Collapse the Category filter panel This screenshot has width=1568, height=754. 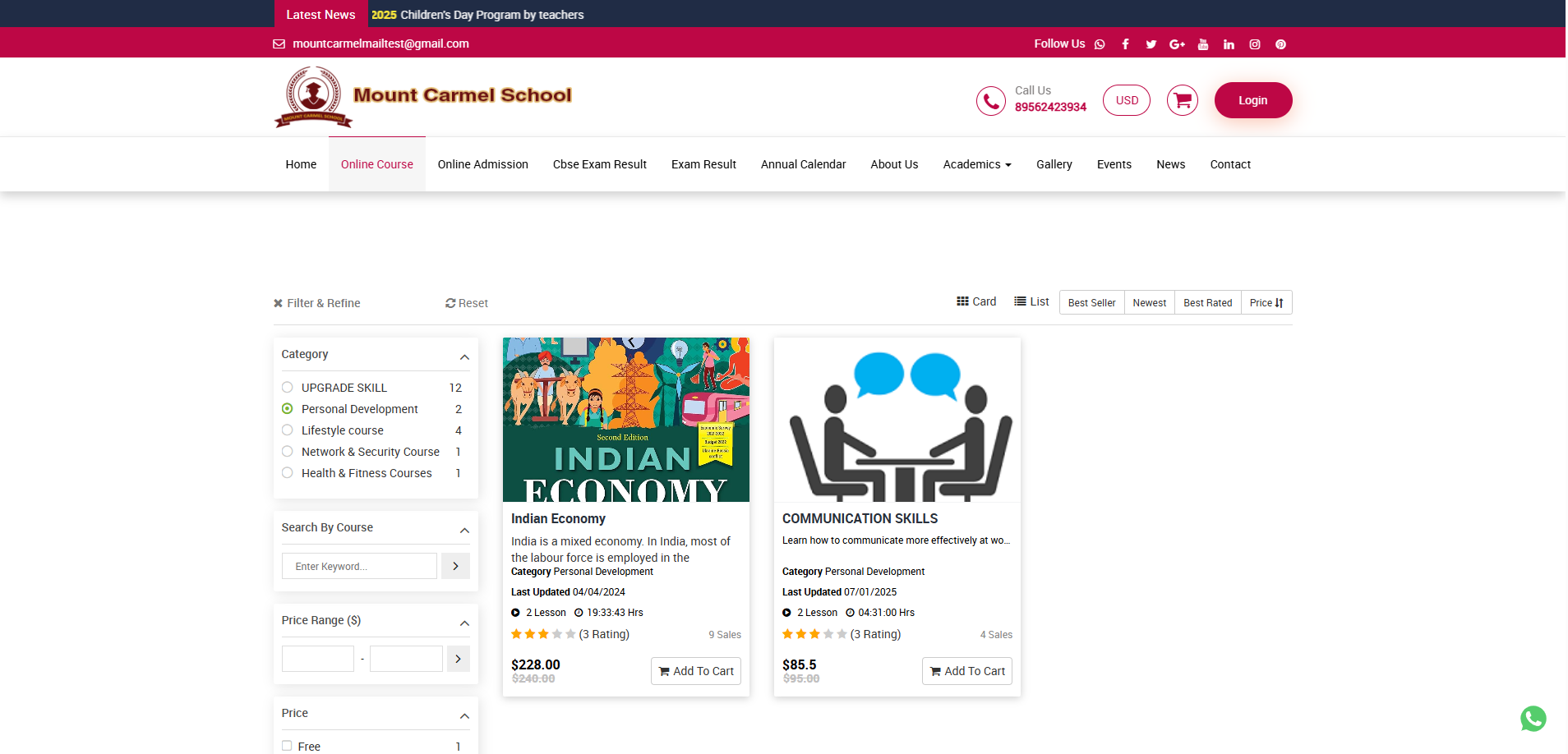point(464,356)
